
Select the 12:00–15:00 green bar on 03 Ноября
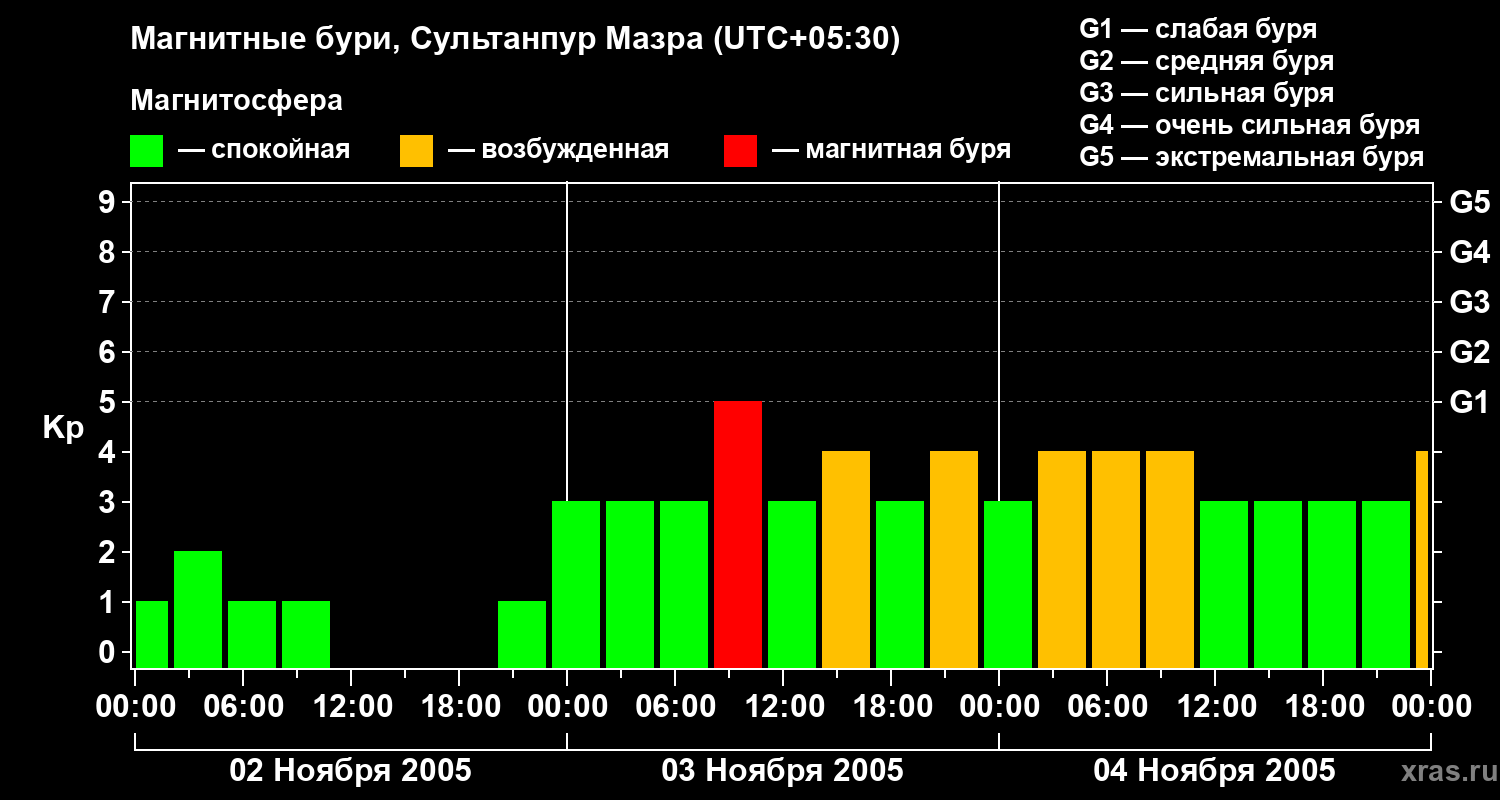pyautogui.click(x=792, y=585)
